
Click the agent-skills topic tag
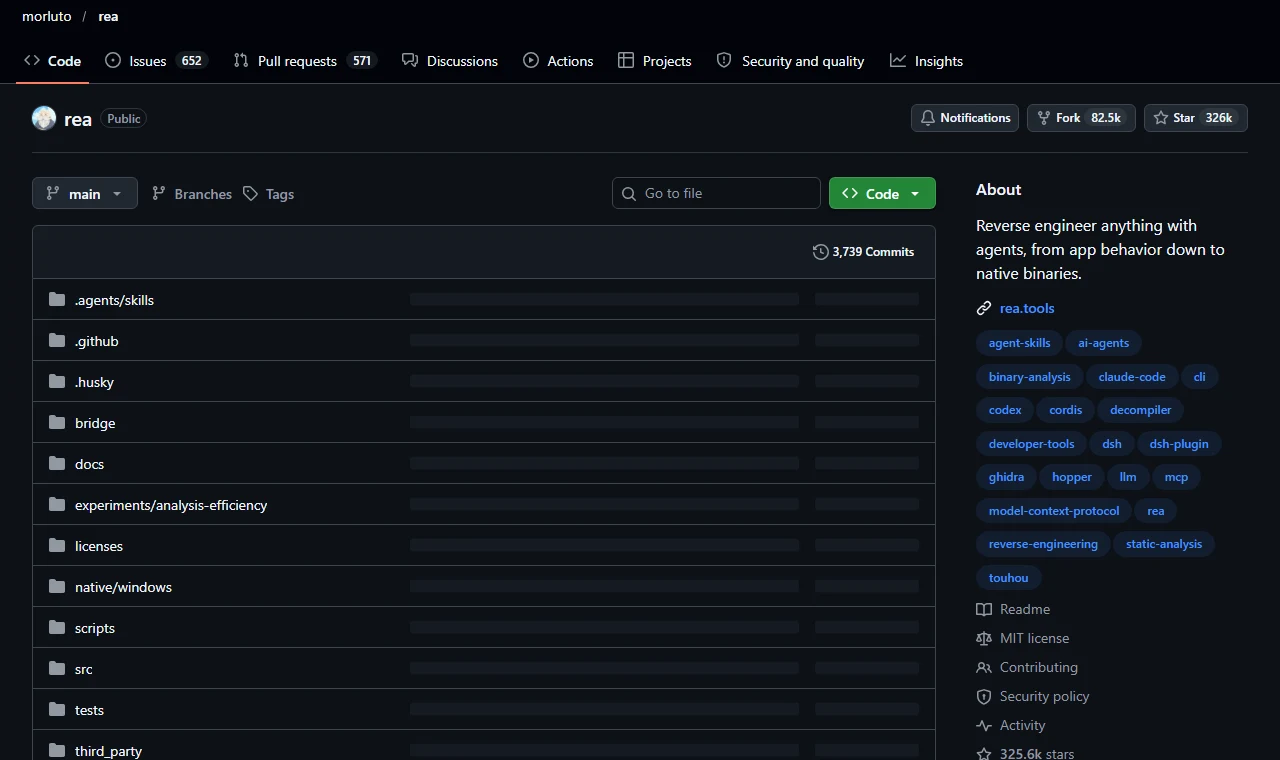(x=1019, y=343)
